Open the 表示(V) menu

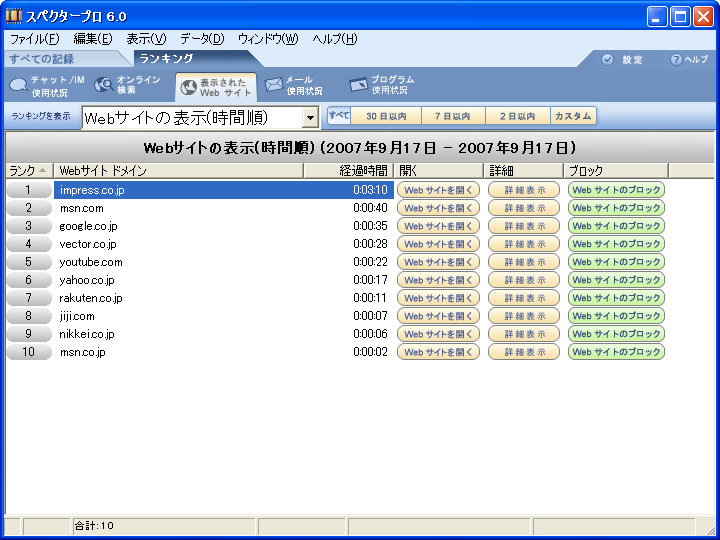(146, 39)
